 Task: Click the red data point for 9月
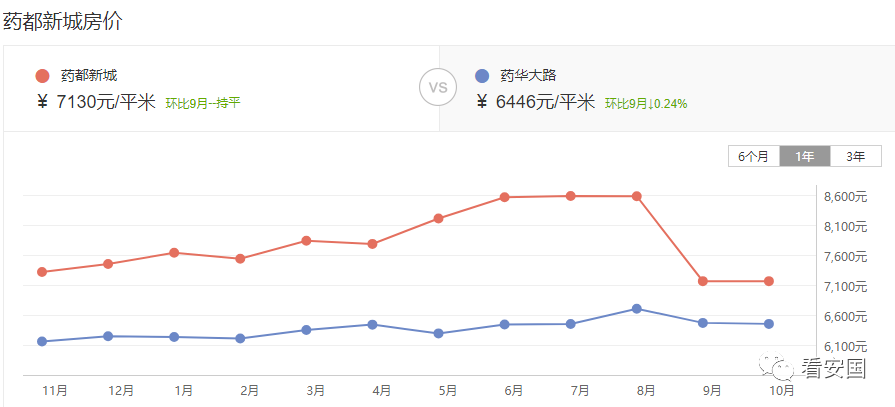tap(703, 281)
